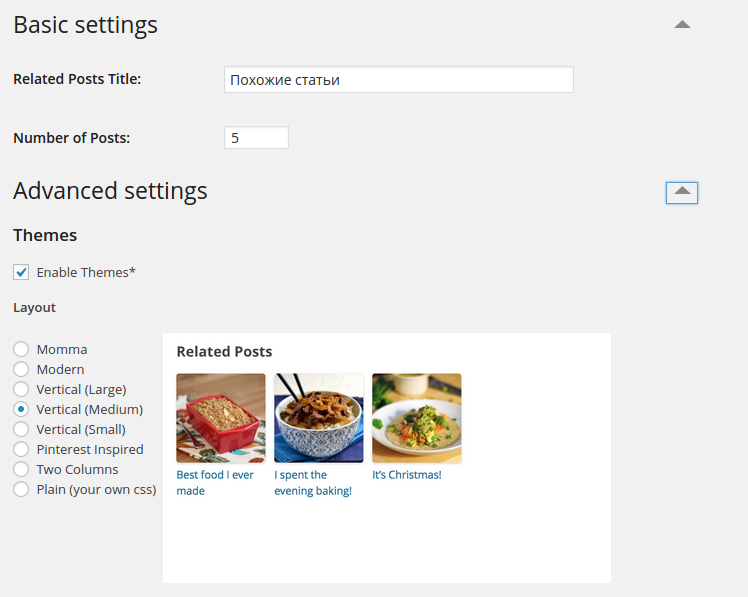Open the "It's Christmas!" post link
The height and width of the screenshot is (597, 748).
[x=407, y=475]
